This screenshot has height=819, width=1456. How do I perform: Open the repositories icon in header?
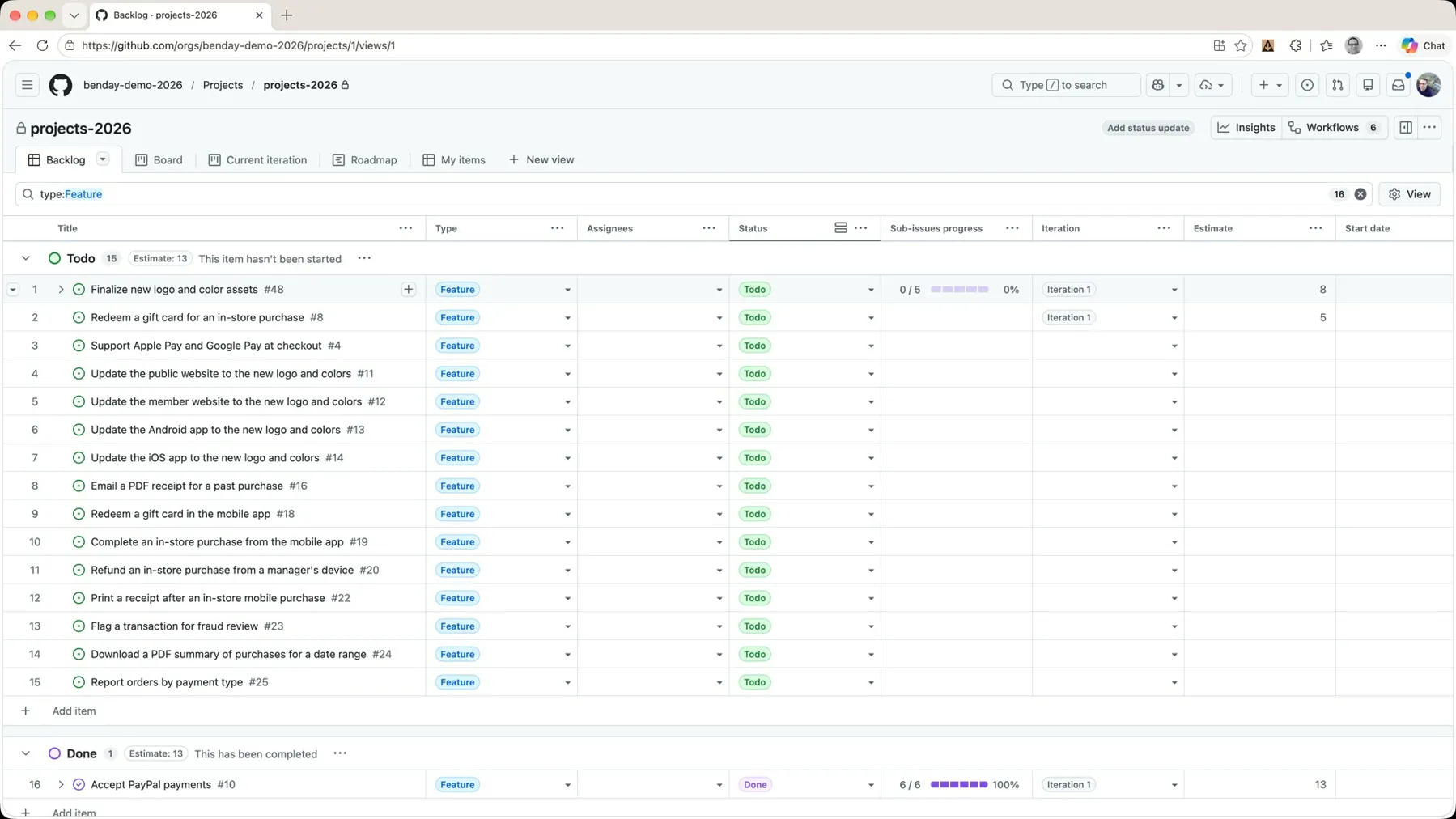[1368, 85]
